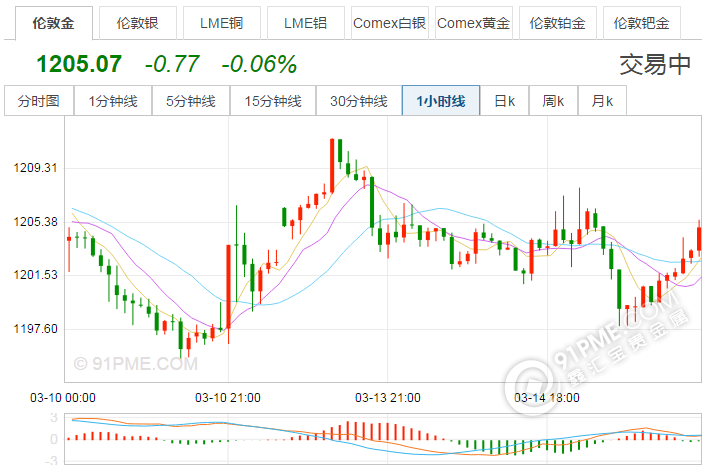Switch to Comex白银 tab
Viewport: 706px width, 472px height.
pos(389,21)
